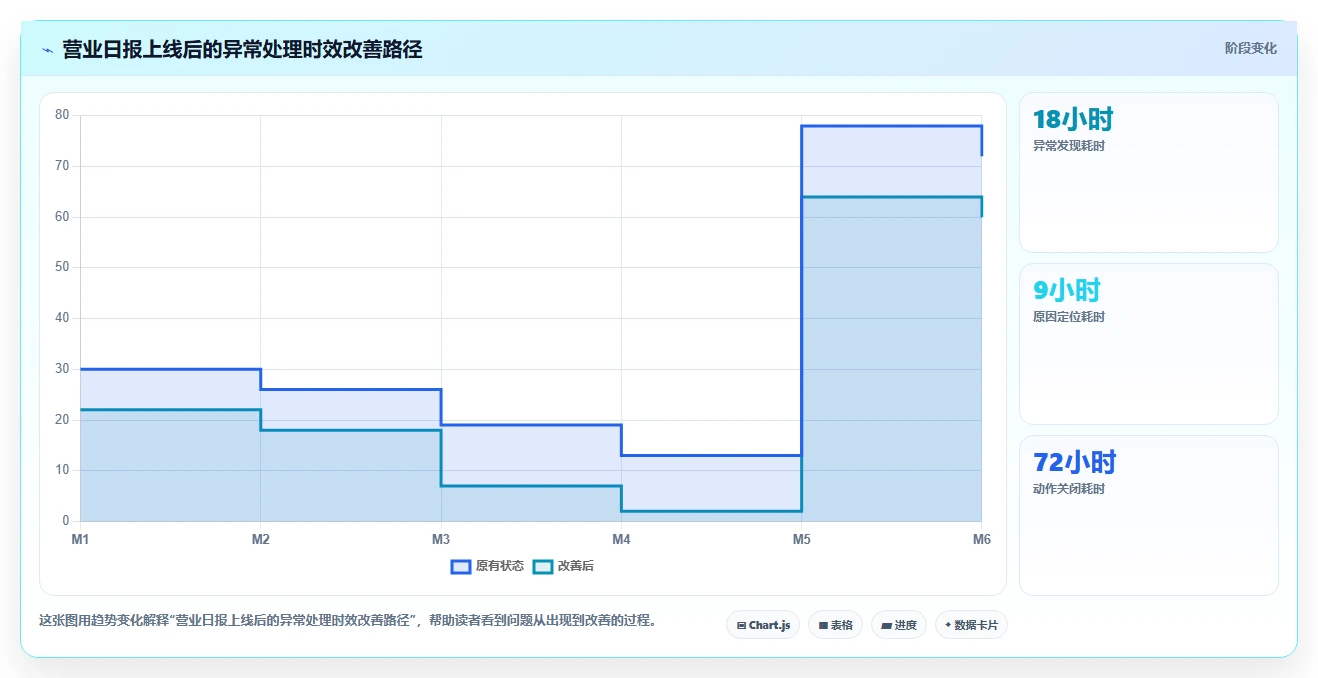Screen dimensions: 1318x678
Task: Click the icon in the 进度 chip
Action: [887, 625]
